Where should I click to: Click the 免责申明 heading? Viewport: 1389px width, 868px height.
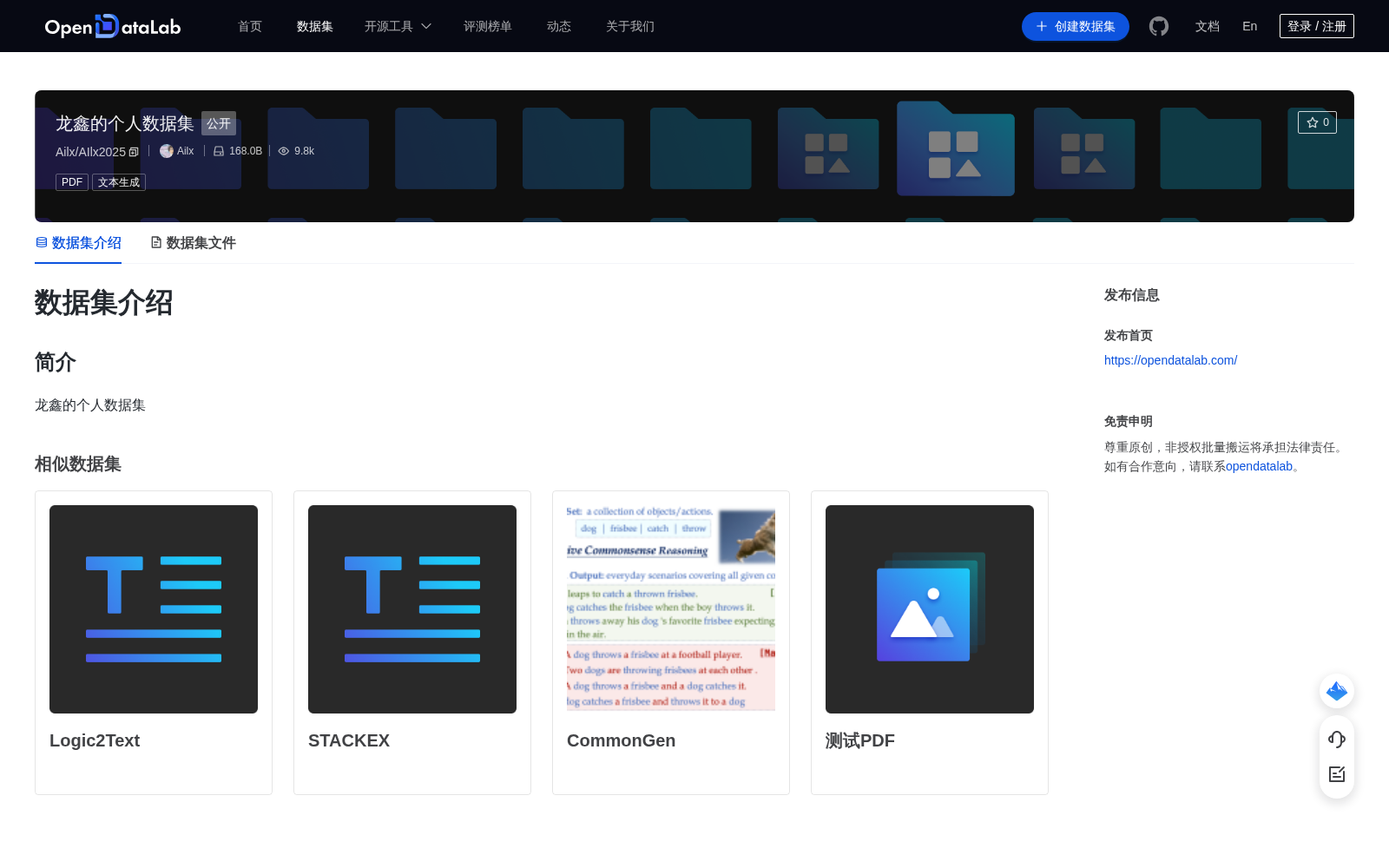tap(1129, 421)
